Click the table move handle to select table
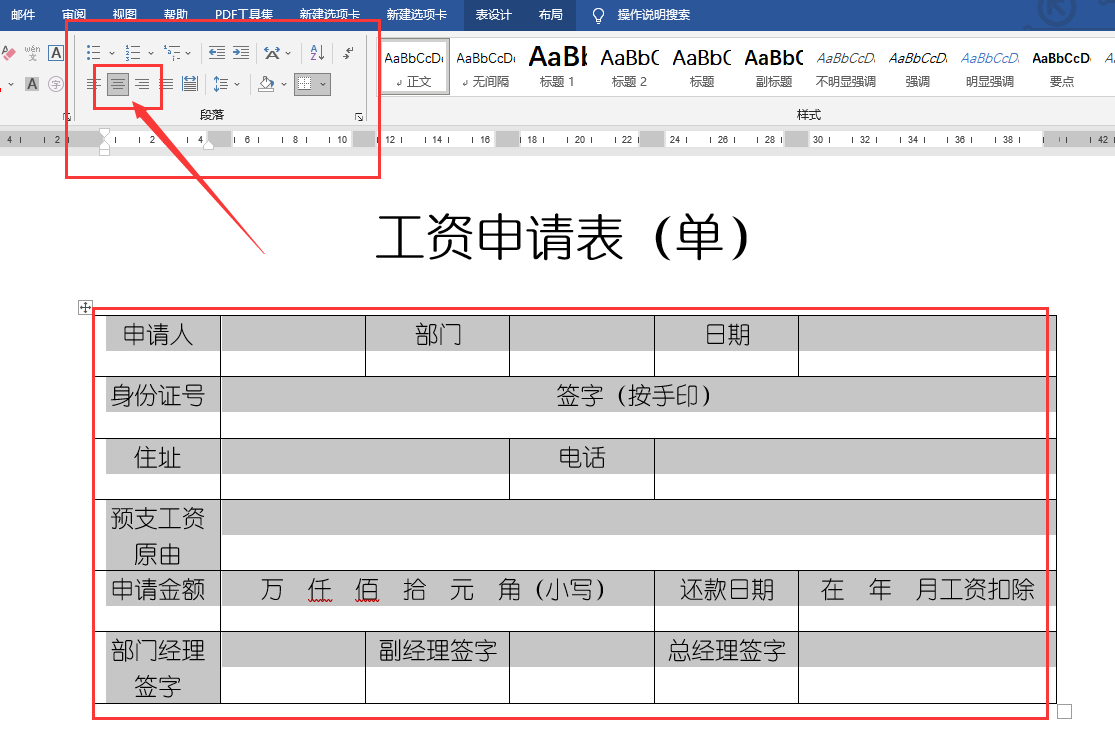Image resolution: width=1115 pixels, height=756 pixels. [x=85, y=307]
